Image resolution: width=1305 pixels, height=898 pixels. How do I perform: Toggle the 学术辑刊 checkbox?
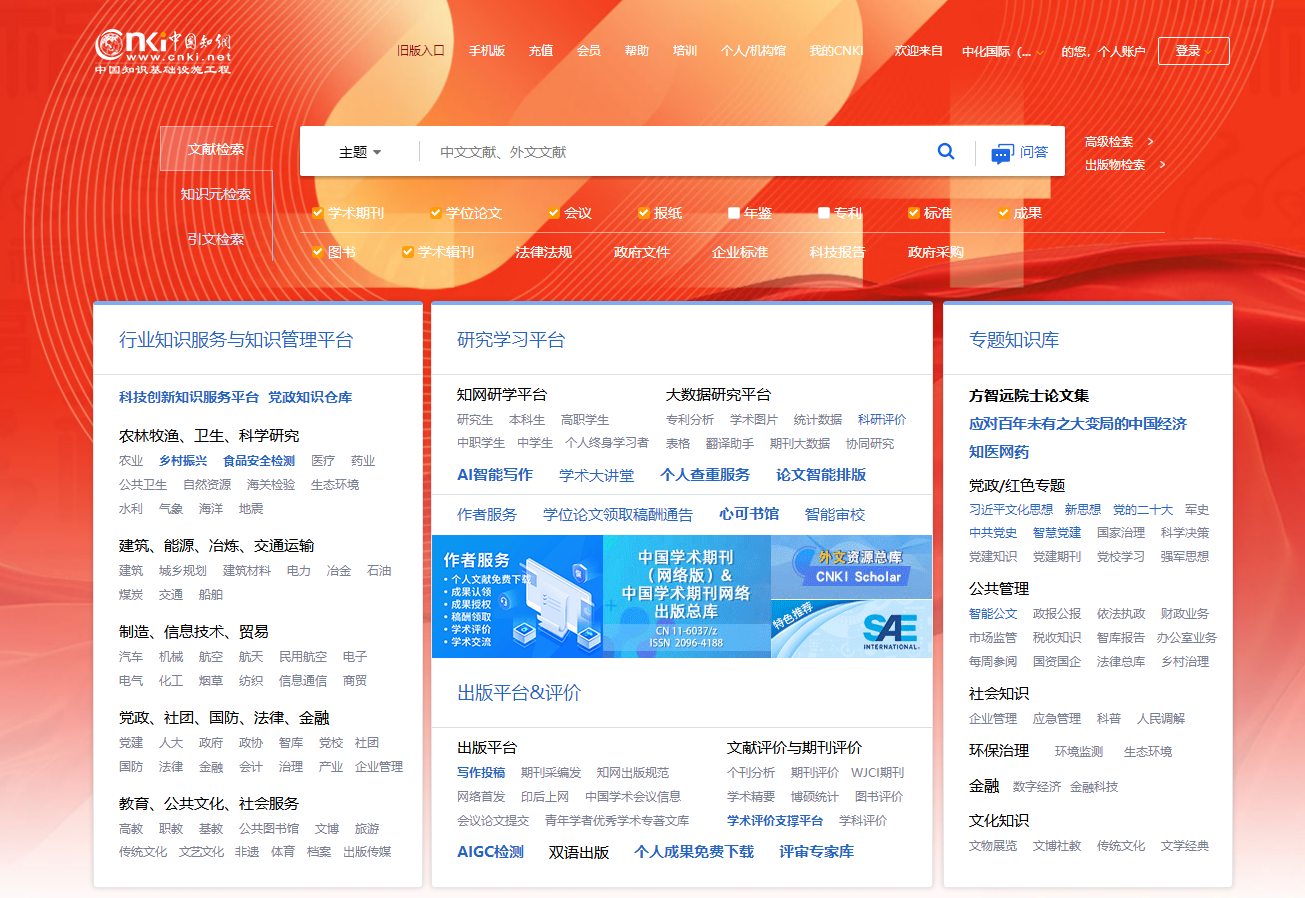pos(407,252)
